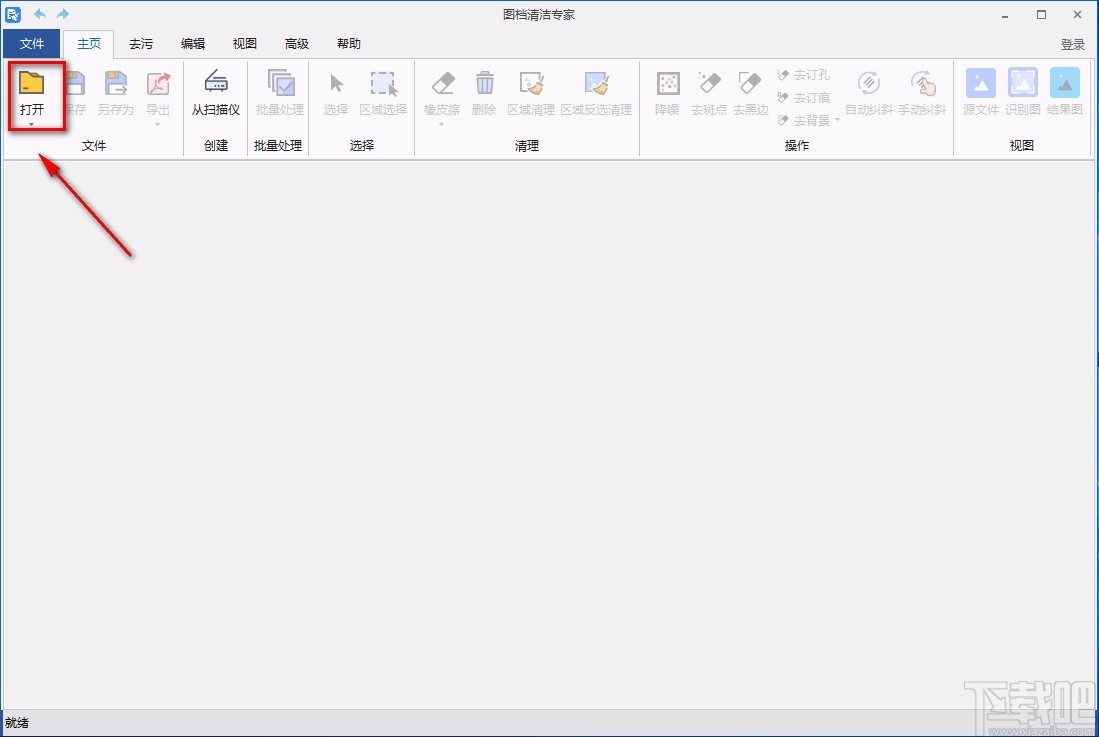The height and width of the screenshot is (737, 1099).
Task: Choose the 区域选择 region selection tool
Action: (x=383, y=83)
